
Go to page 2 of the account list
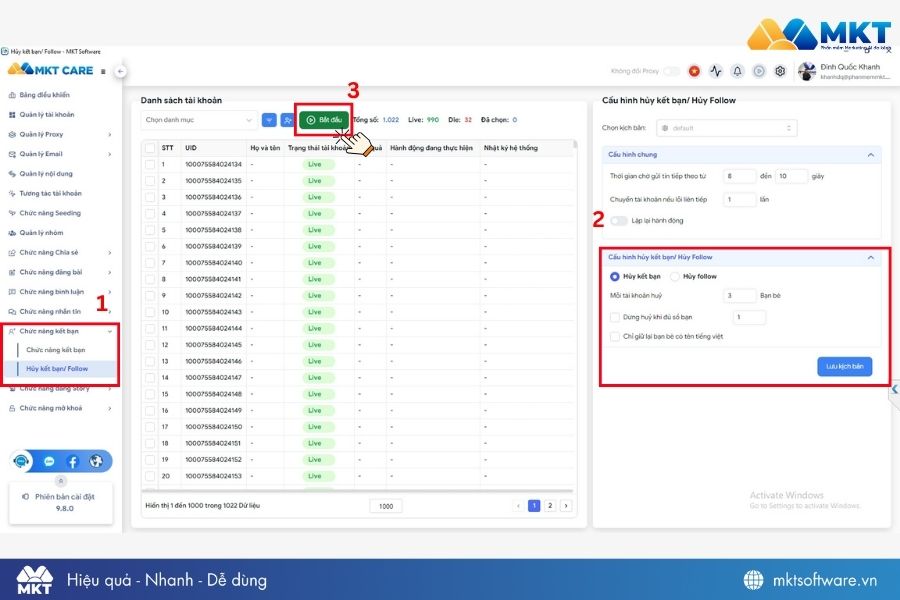550,505
